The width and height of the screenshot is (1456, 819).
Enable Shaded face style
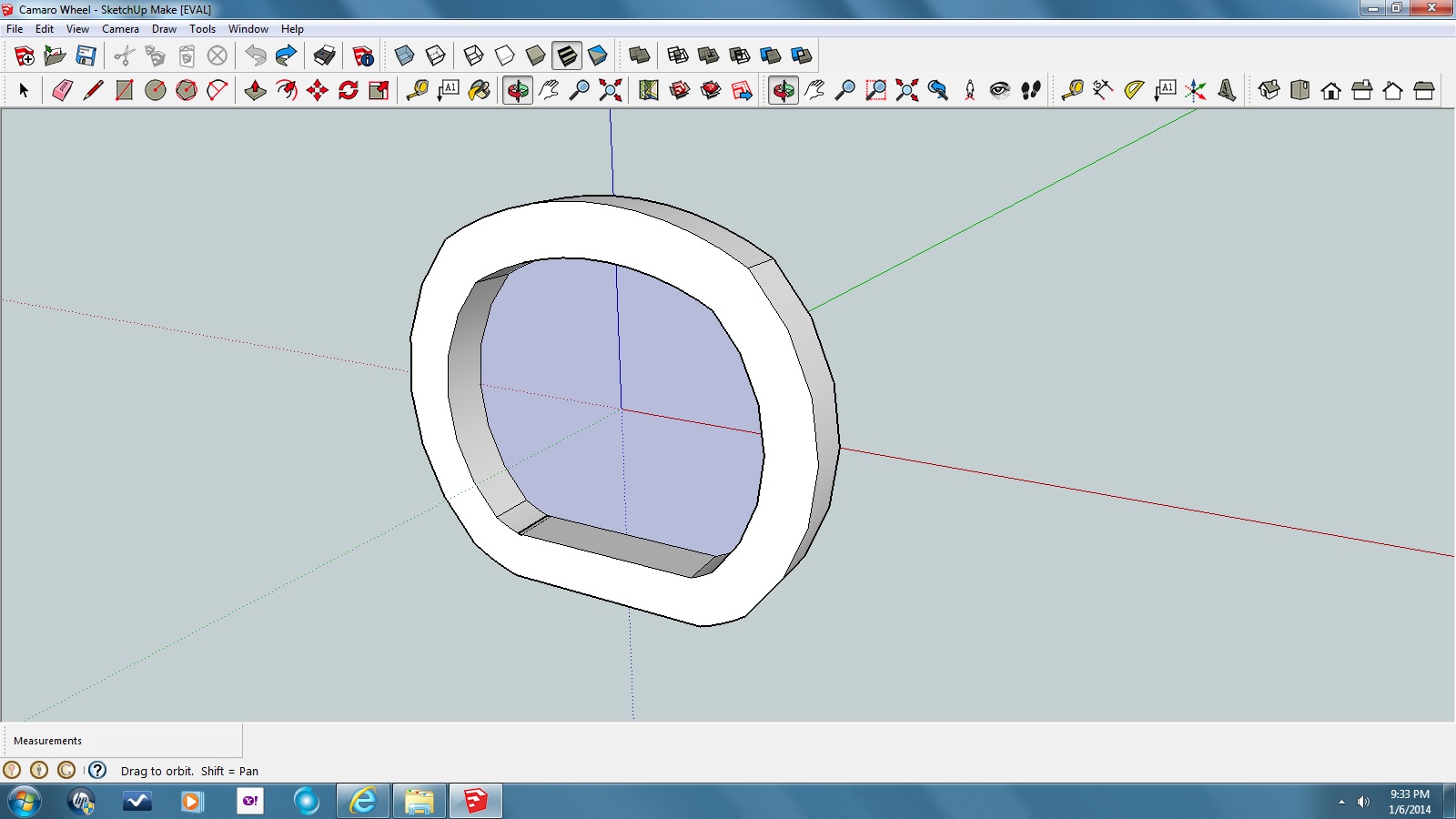pos(536,56)
